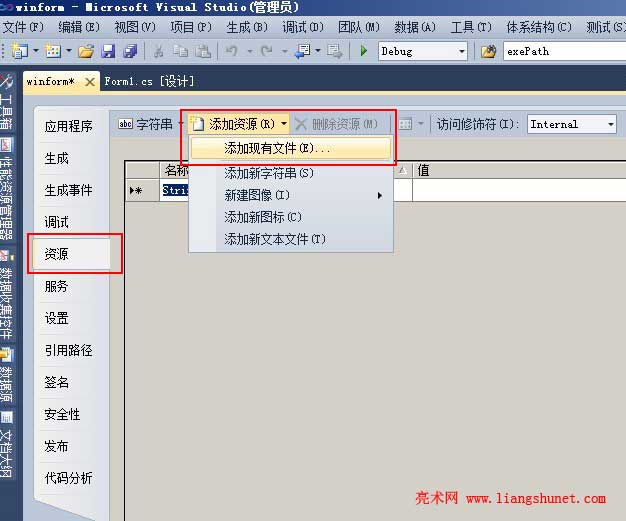Choose Add New String (添加新字符串) entry

(291, 173)
